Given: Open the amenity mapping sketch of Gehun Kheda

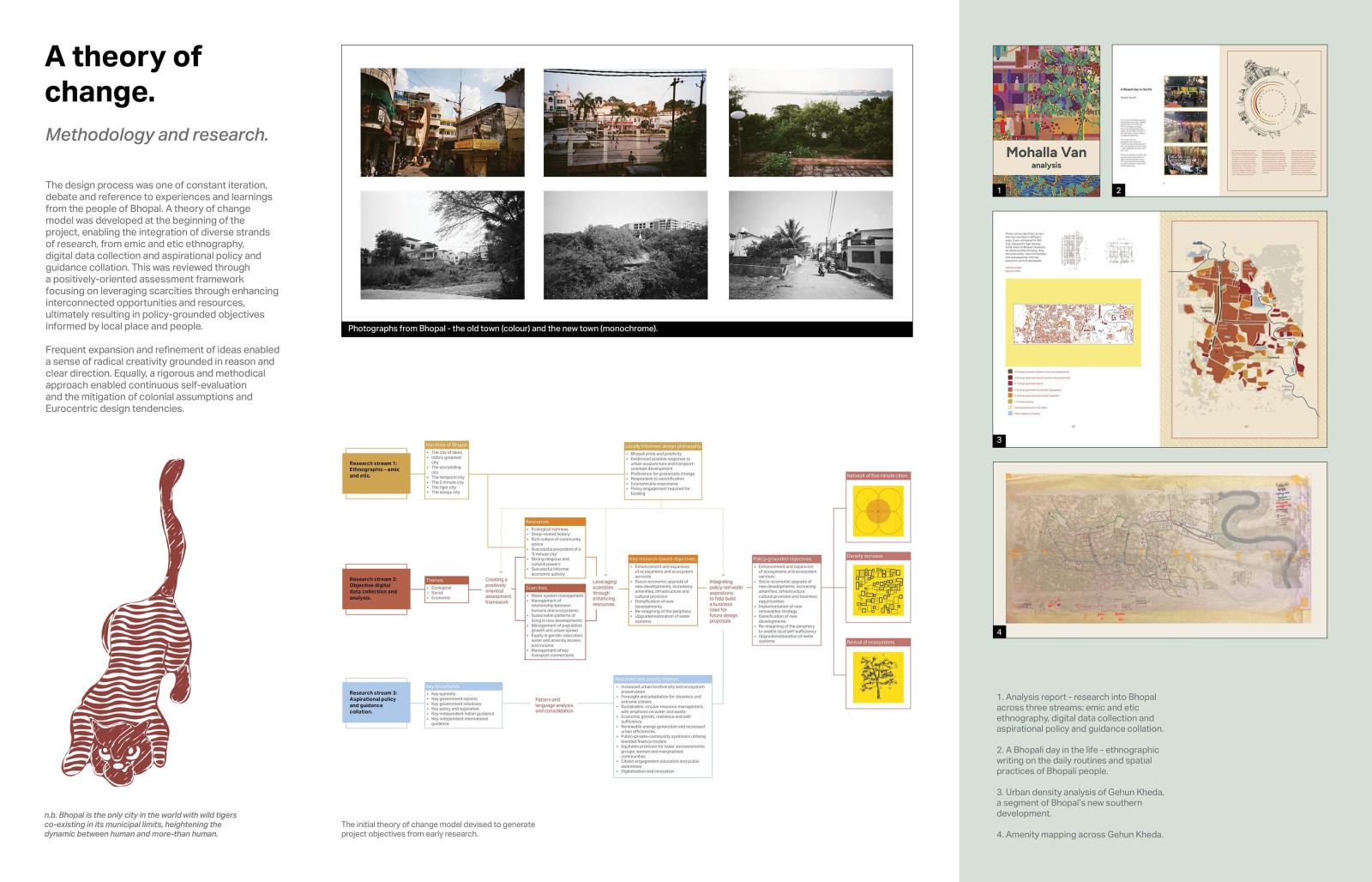Looking at the screenshot, I should pos(1159,550).
